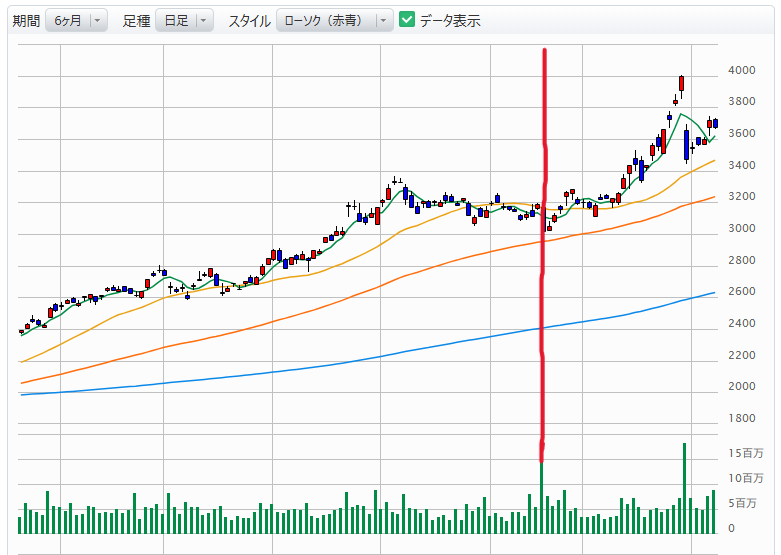The height and width of the screenshot is (555, 781).
Task: Click the arrow on the 6ヶ月 selector
Action: 97,20
